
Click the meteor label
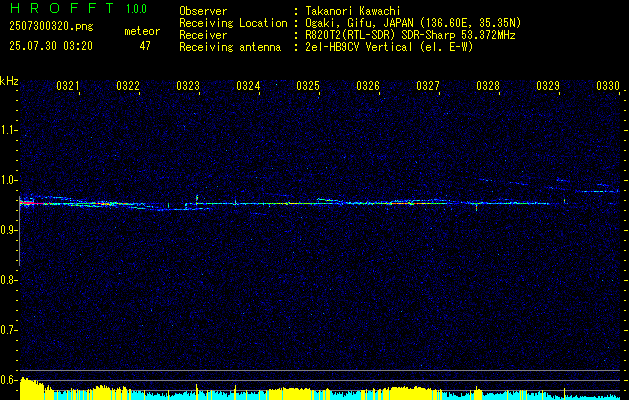142,31
